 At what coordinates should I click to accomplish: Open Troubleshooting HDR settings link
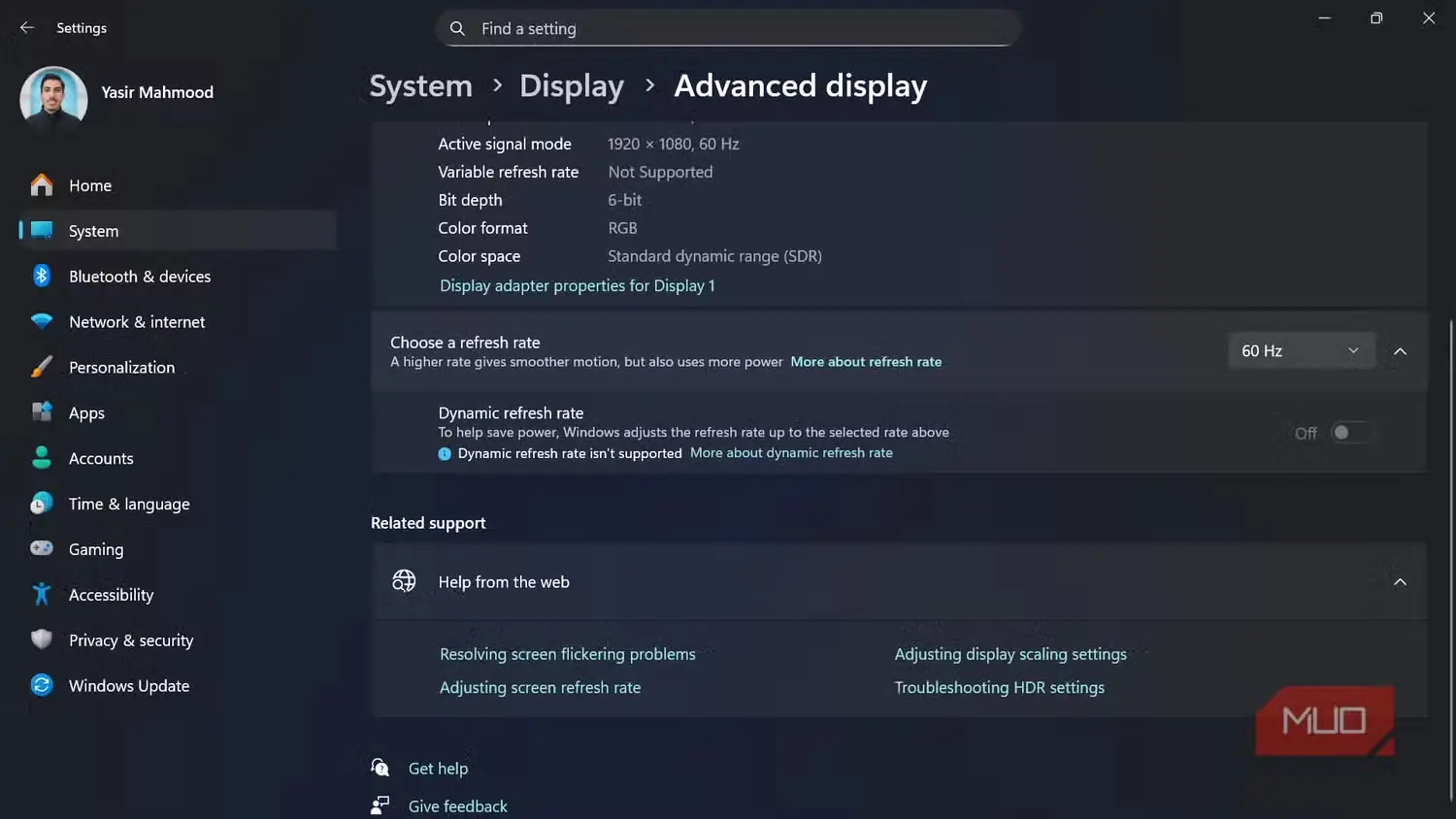point(999,687)
